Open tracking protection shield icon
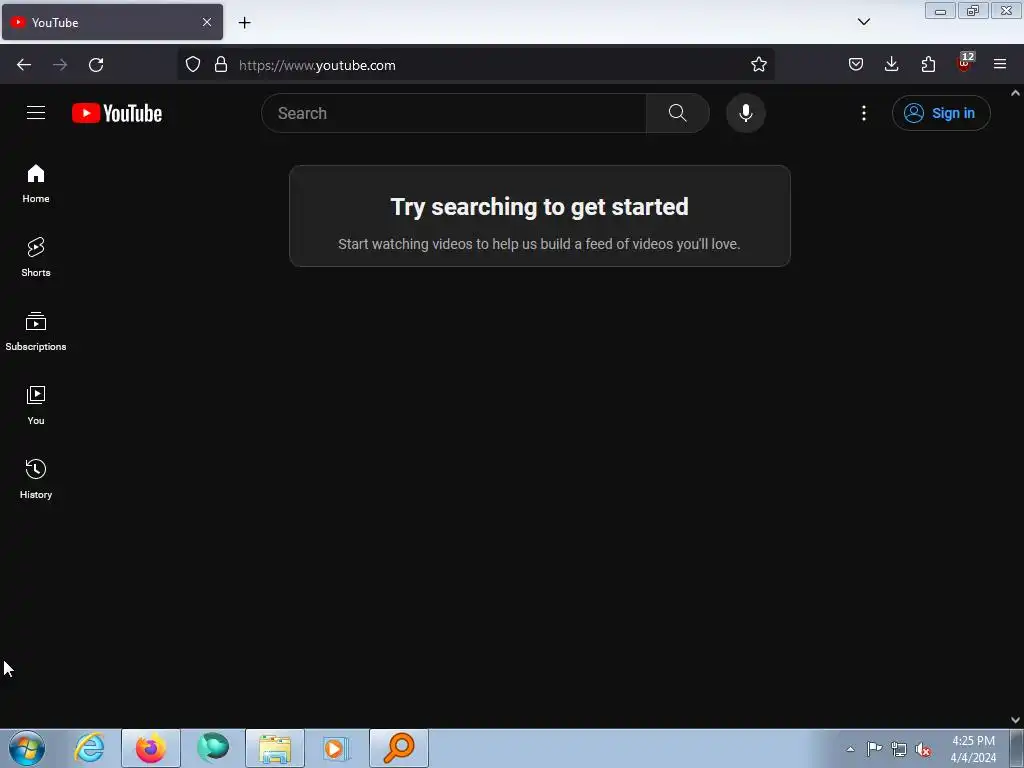 tap(193, 65)
